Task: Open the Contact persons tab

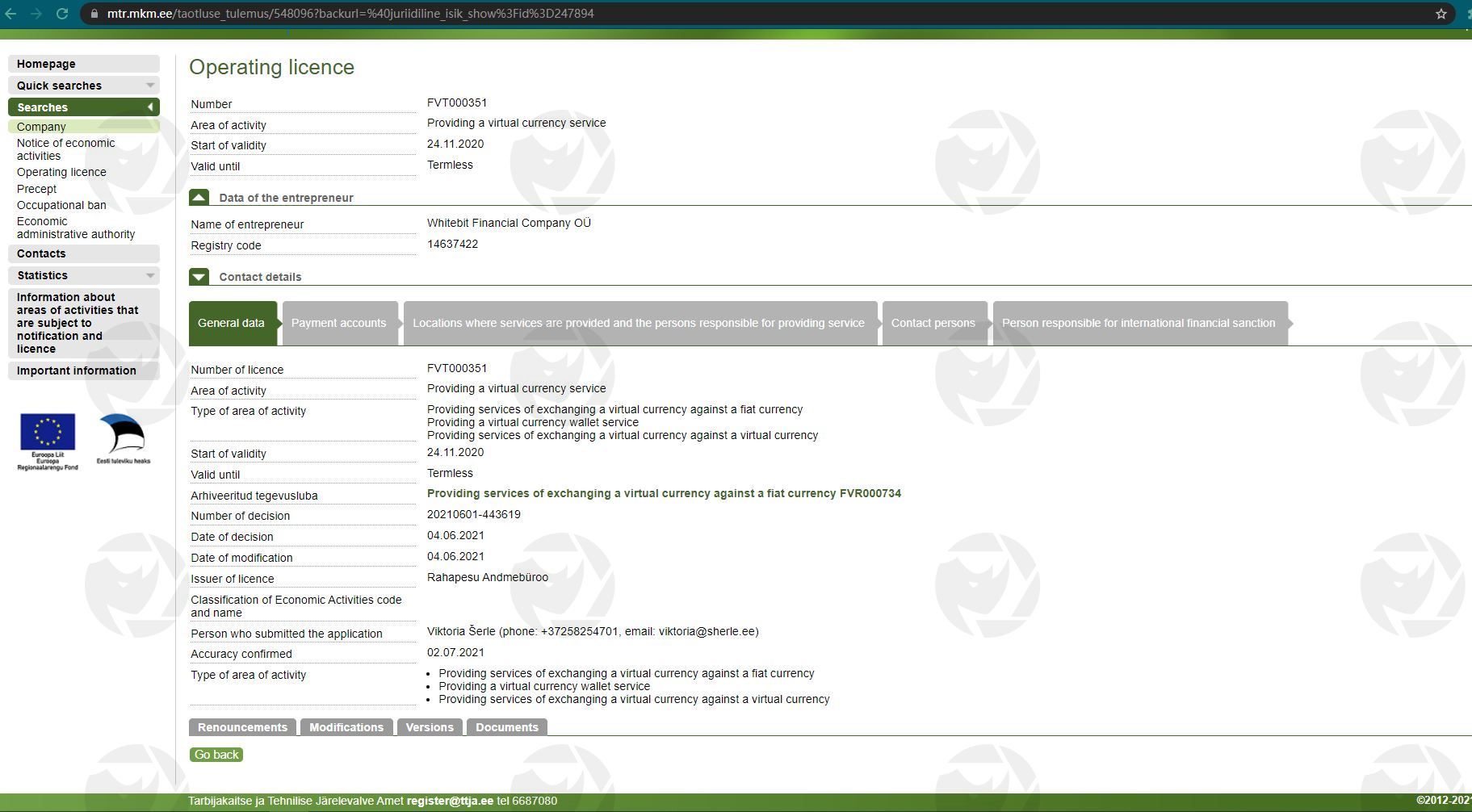Action: tap(933, 323)
